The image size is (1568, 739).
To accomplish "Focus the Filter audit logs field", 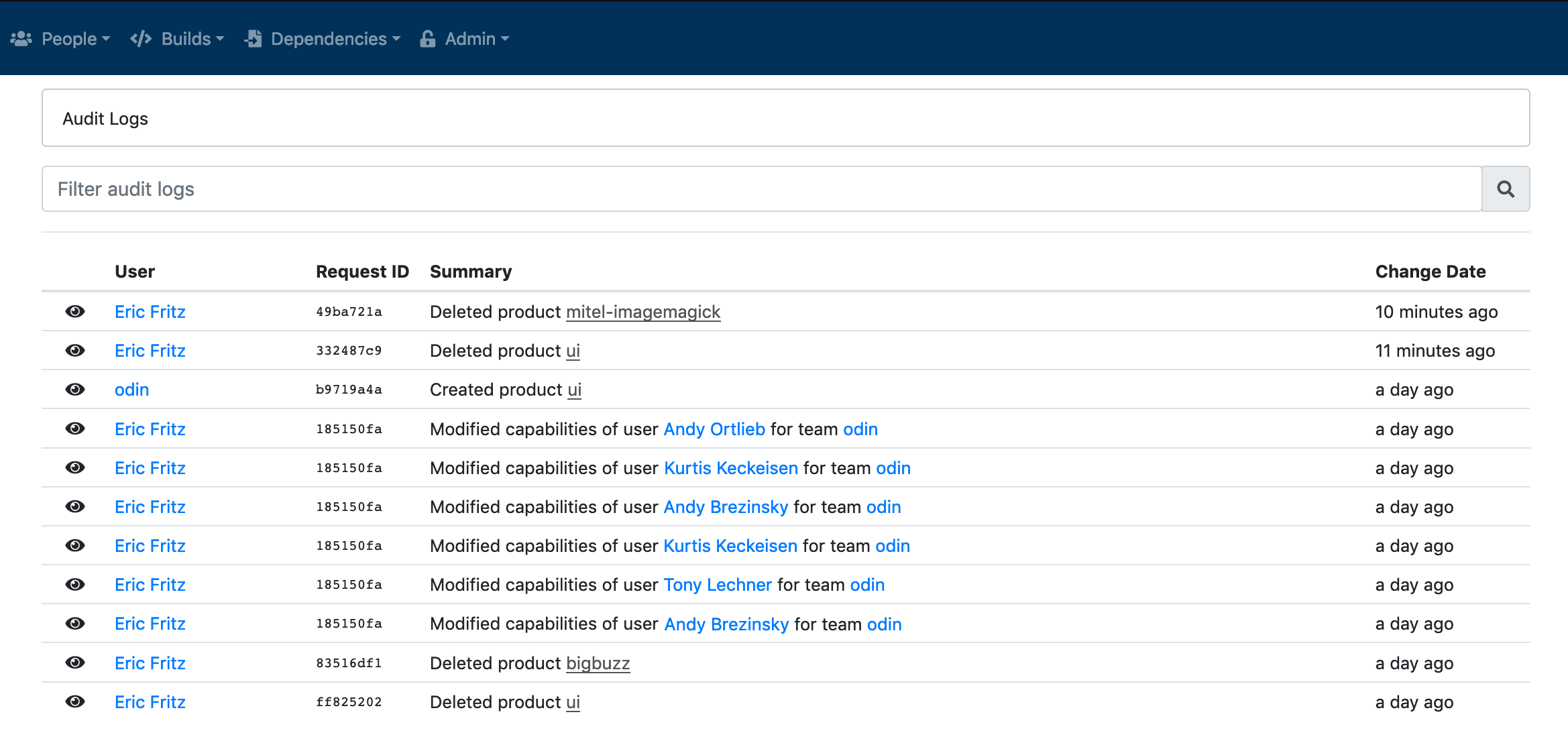I will pyautogui.click(x=762, y=189).
